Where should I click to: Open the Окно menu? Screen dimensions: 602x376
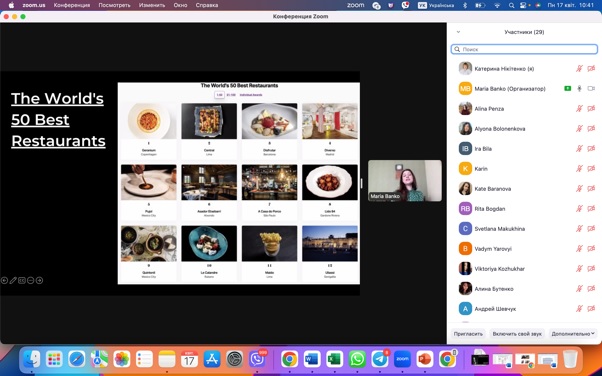pyautogui.click(x=180, y=5)
